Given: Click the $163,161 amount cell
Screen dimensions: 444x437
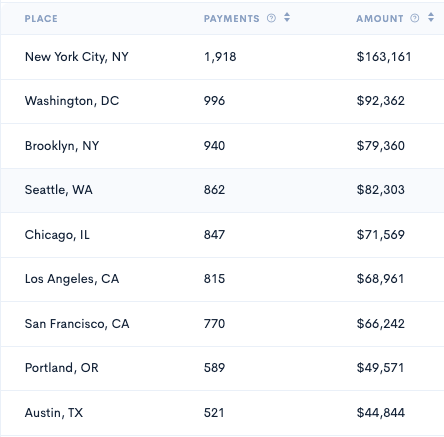Looking at the screenshot, I should click(384, 57).
